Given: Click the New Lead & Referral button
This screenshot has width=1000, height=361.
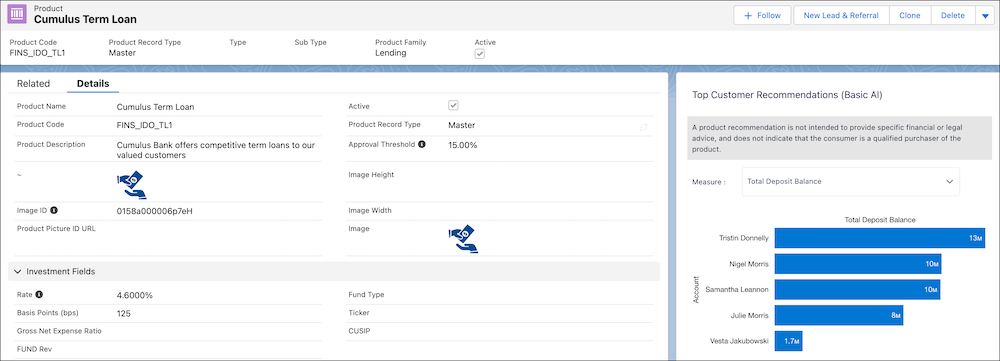Looking at the screenshot, I should (841, 15).
